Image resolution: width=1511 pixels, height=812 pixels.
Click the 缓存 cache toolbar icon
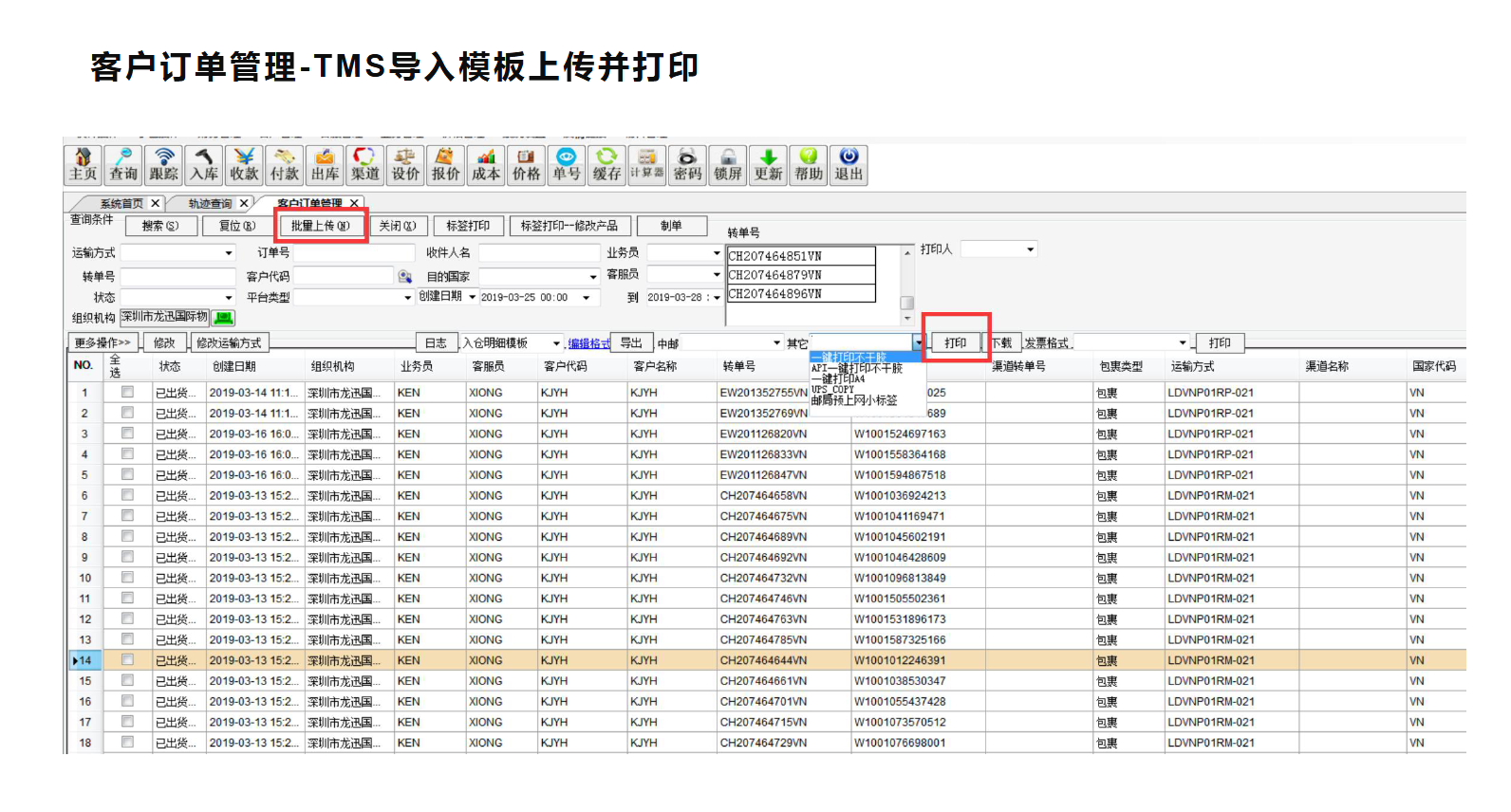[607, 165]
